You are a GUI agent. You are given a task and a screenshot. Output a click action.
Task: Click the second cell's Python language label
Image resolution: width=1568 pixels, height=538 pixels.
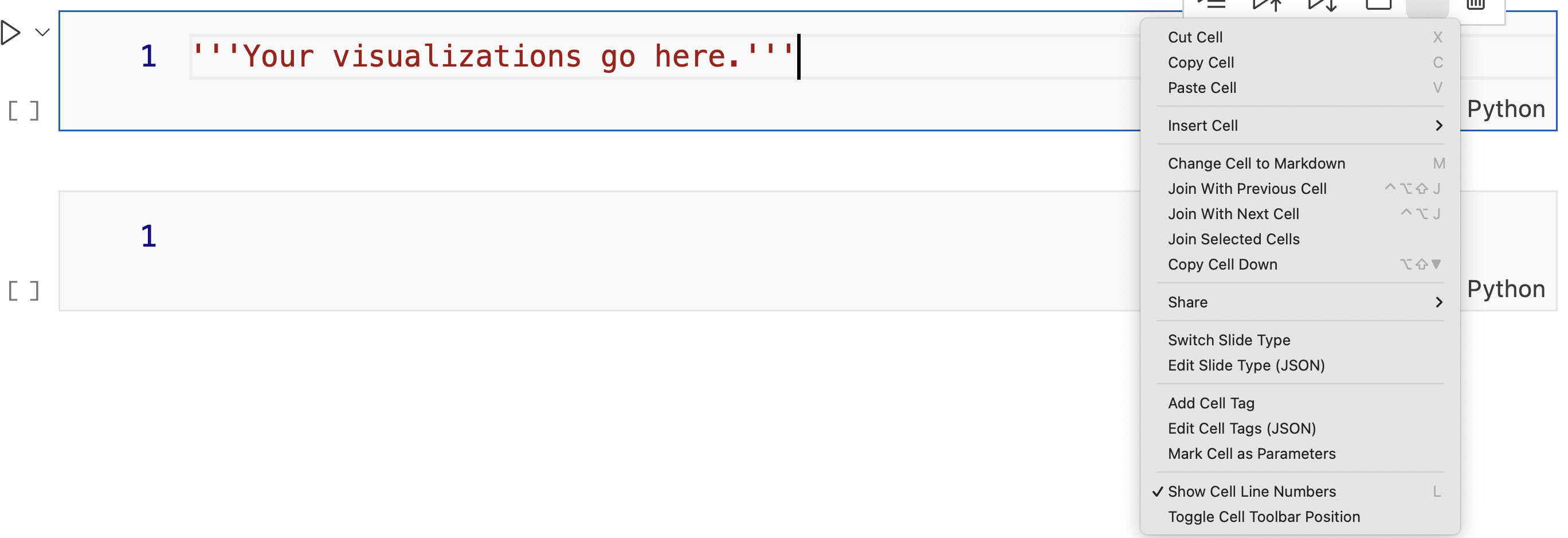(1506, 289)
